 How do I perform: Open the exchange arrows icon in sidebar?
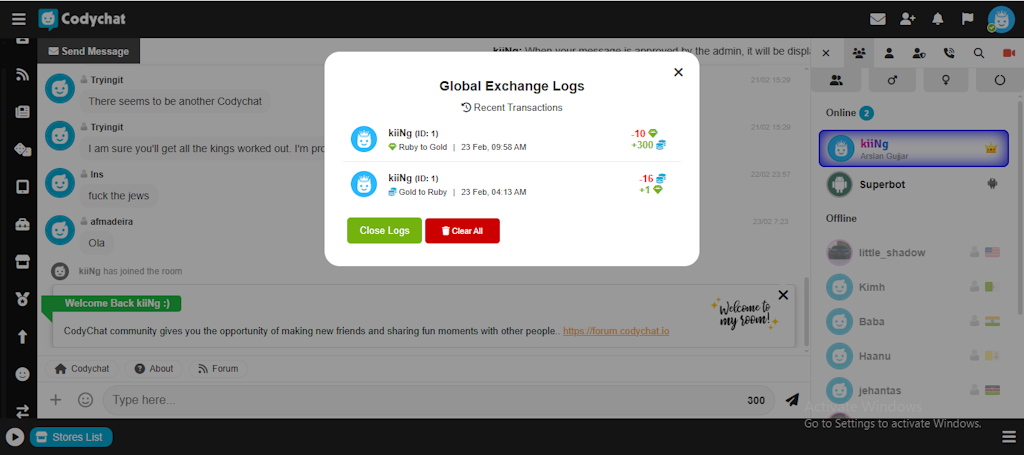[22, 411]
